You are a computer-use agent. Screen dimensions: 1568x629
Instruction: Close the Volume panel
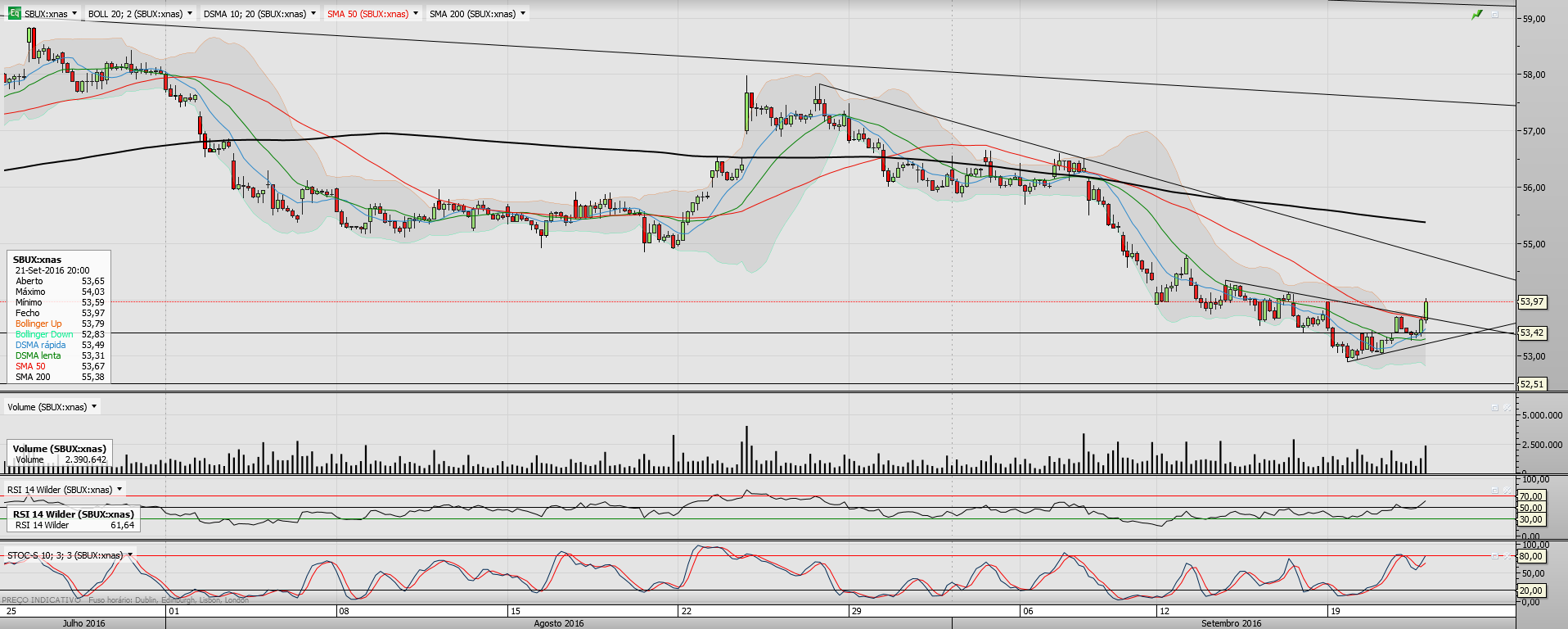click(x=1507, y=407)
